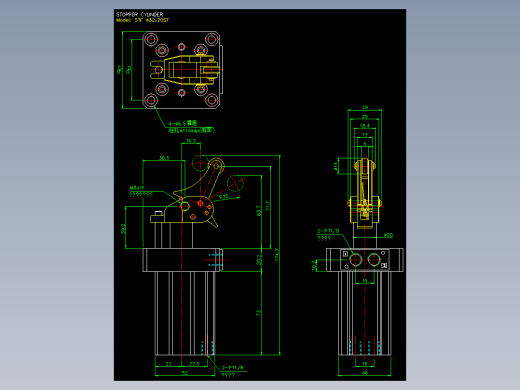Click the 36.5 horizontal dimension label
Screen dimensions: 520x390
pos(164,158)
